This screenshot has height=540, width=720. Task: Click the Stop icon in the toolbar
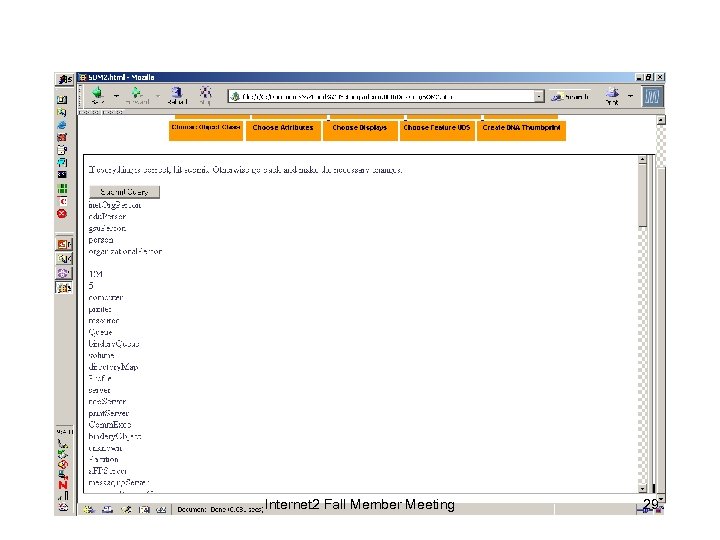(x=205, y=93)
